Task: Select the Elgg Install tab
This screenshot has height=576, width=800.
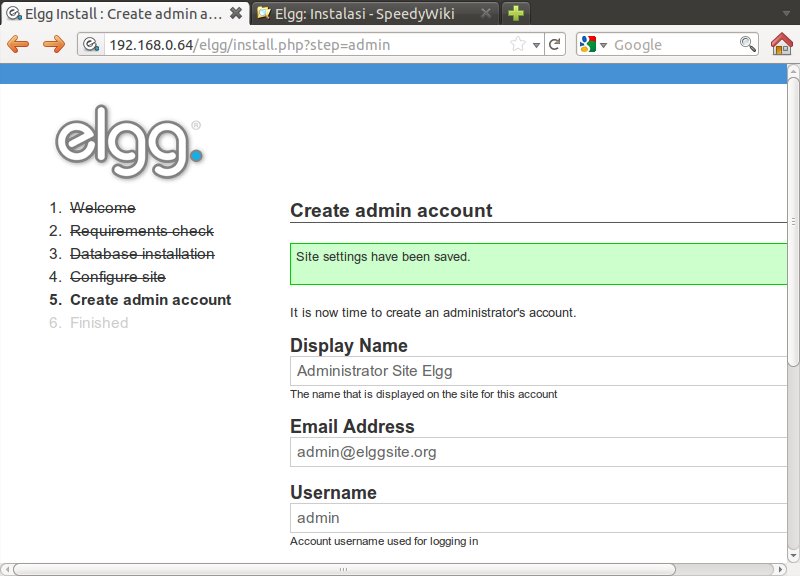Action: (x=115, y=13)
